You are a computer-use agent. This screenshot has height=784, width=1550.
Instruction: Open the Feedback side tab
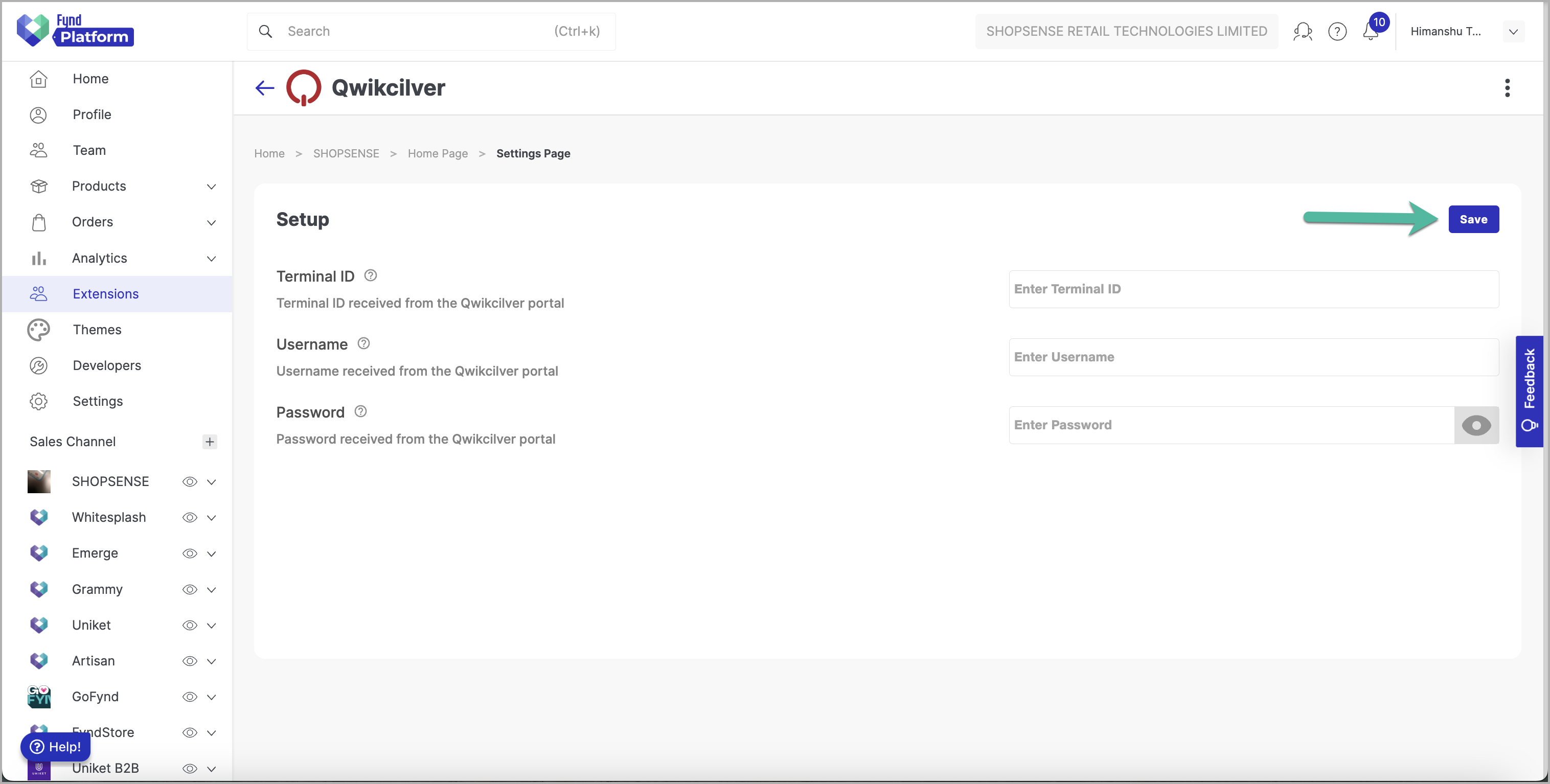pyautogui.click(x=1529, y=391)
